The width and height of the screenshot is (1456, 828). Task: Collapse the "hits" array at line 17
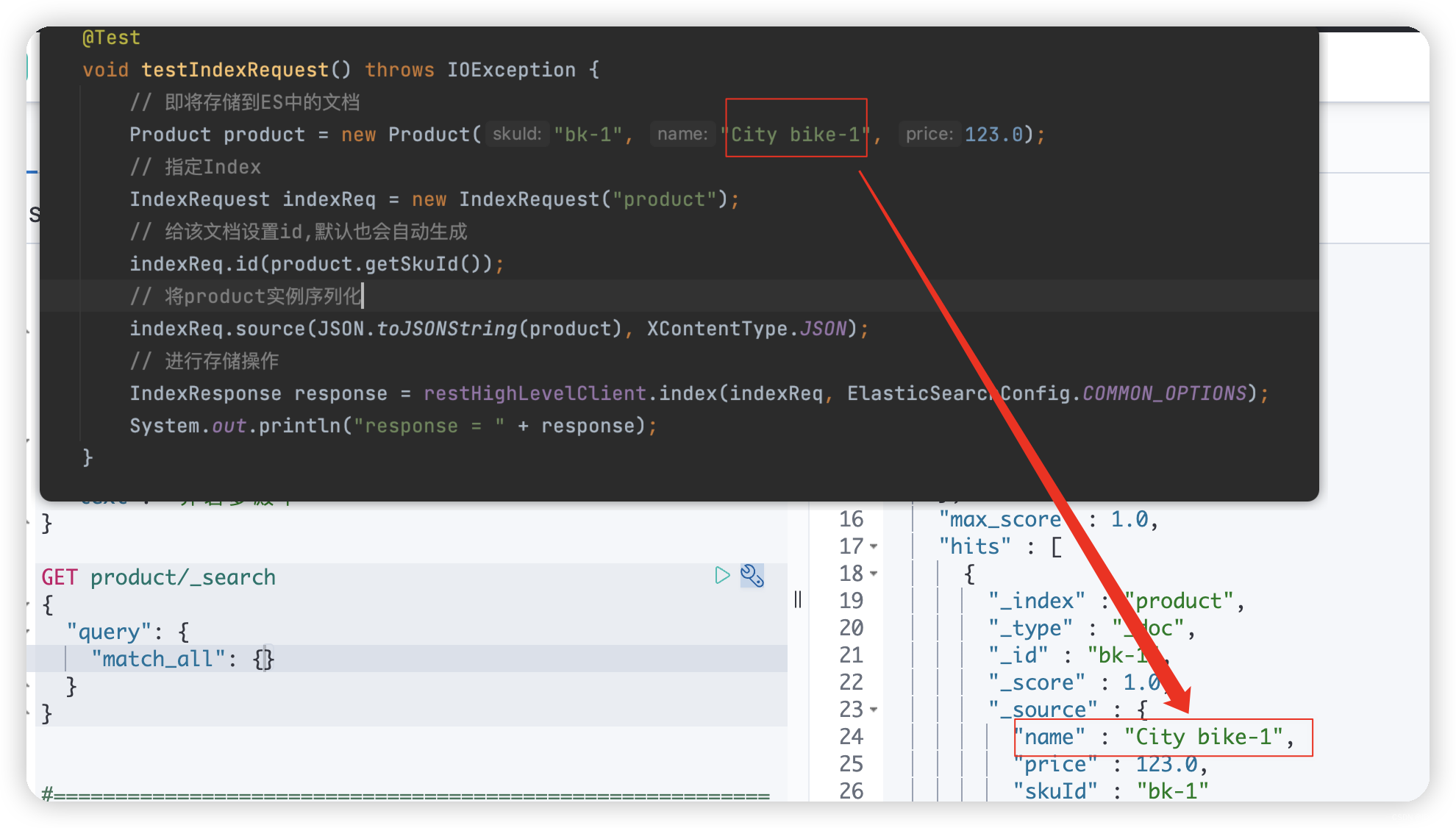tap(874, 546)
